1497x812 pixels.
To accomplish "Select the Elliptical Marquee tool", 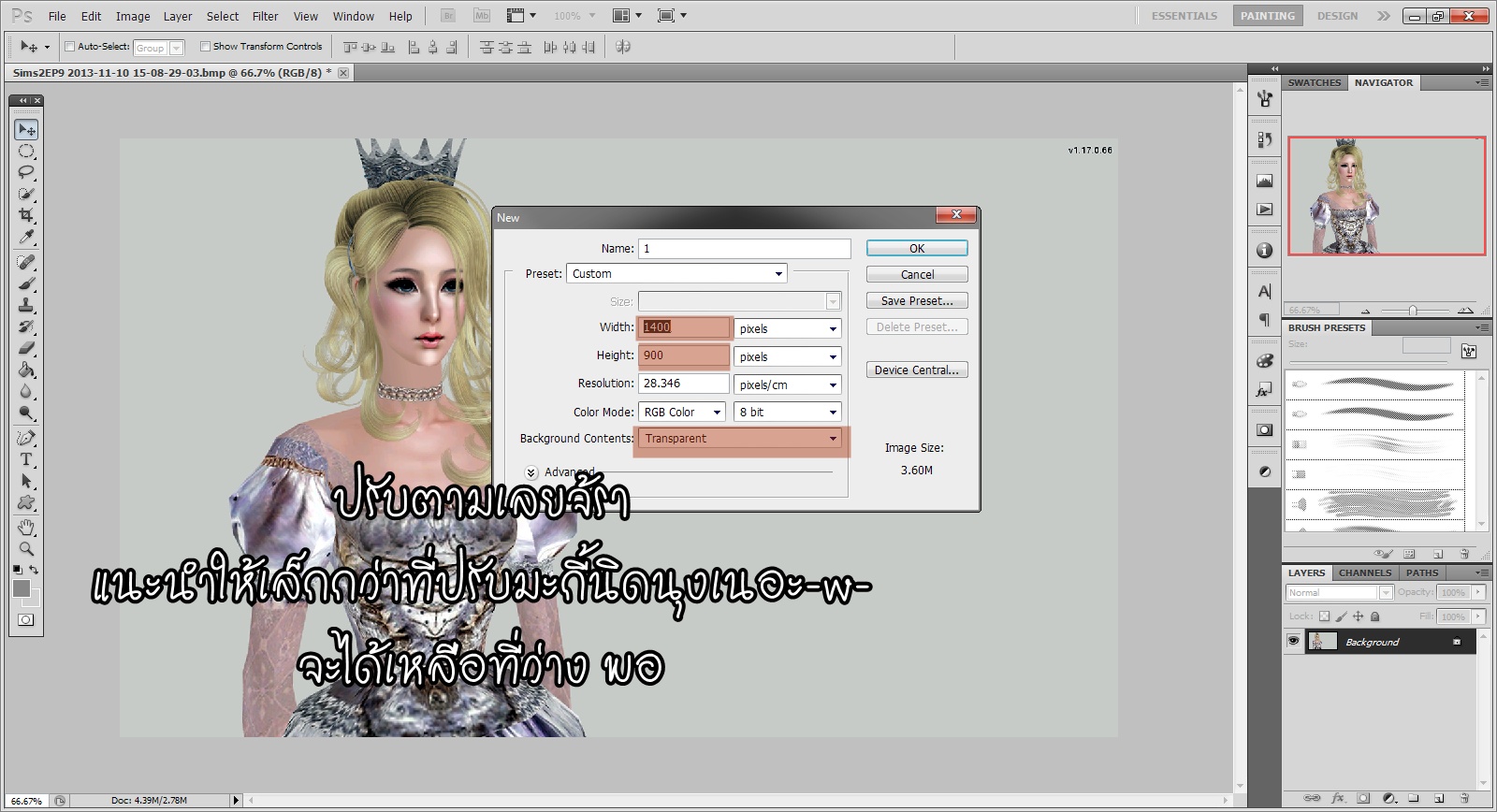I will [26, 151].
